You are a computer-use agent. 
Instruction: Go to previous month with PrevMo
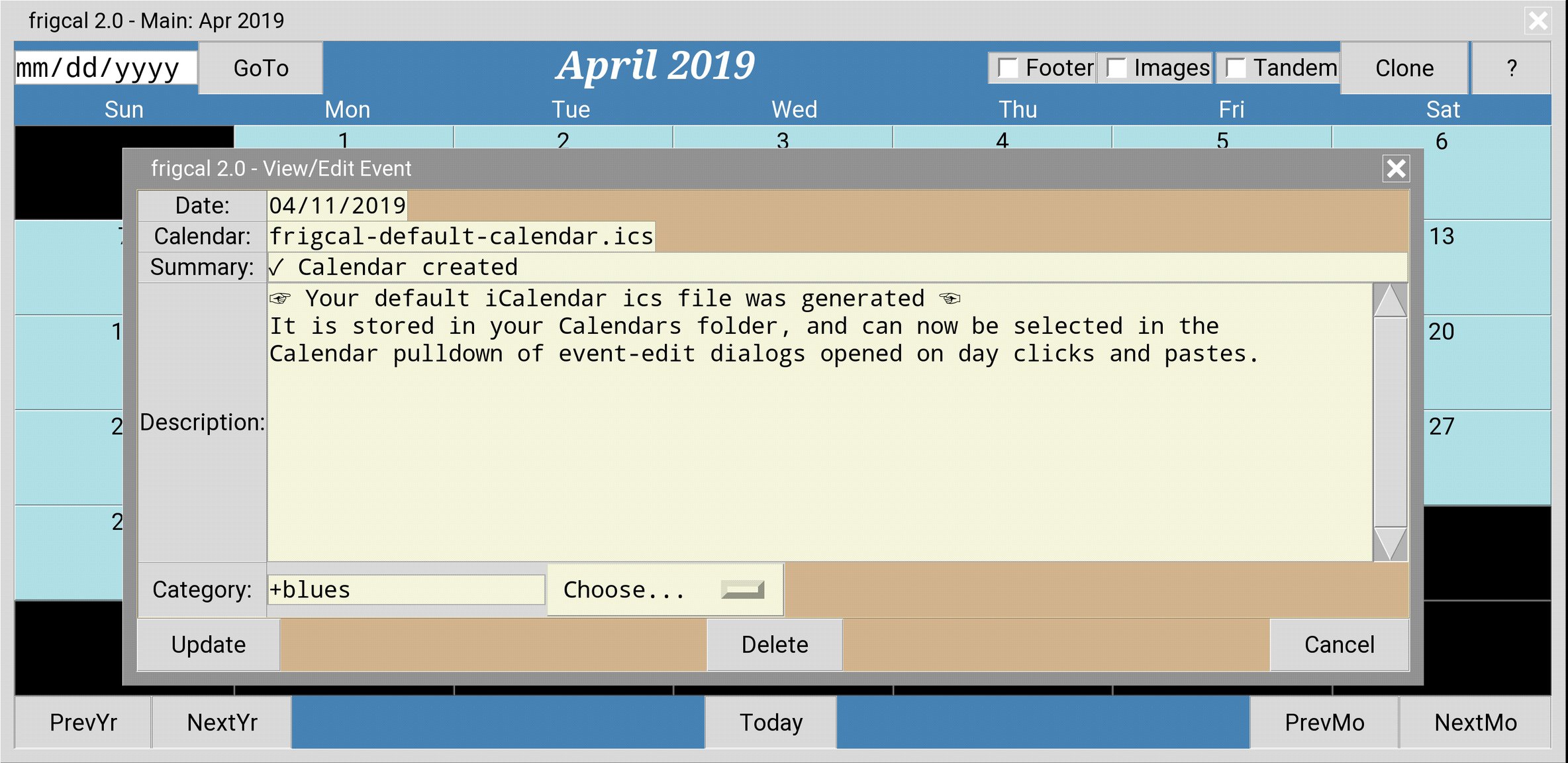1324,722
